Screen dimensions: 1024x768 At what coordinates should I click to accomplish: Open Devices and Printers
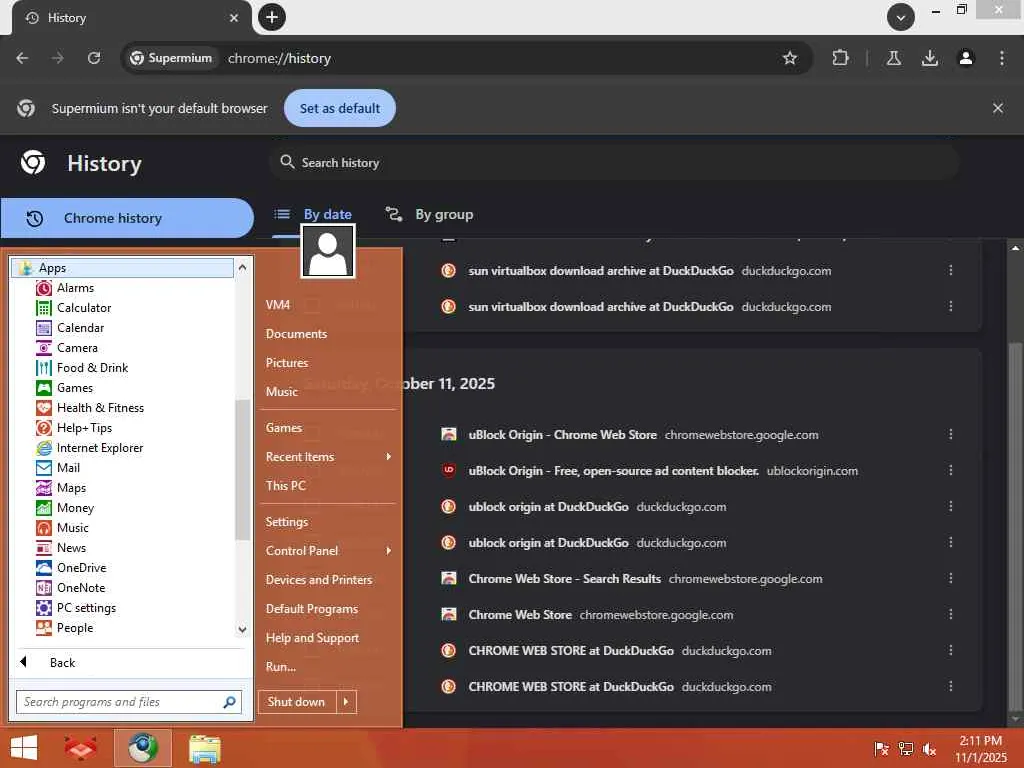click(319, 579)
